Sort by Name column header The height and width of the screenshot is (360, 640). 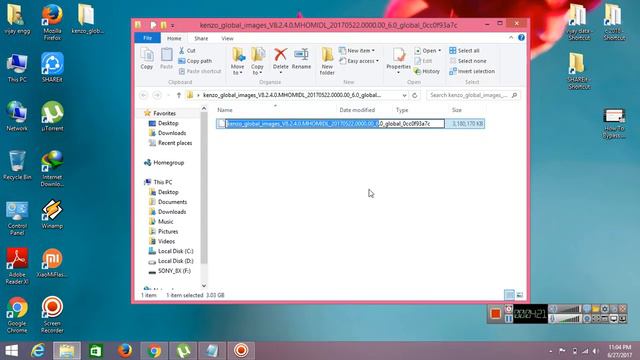click(225, 110)
